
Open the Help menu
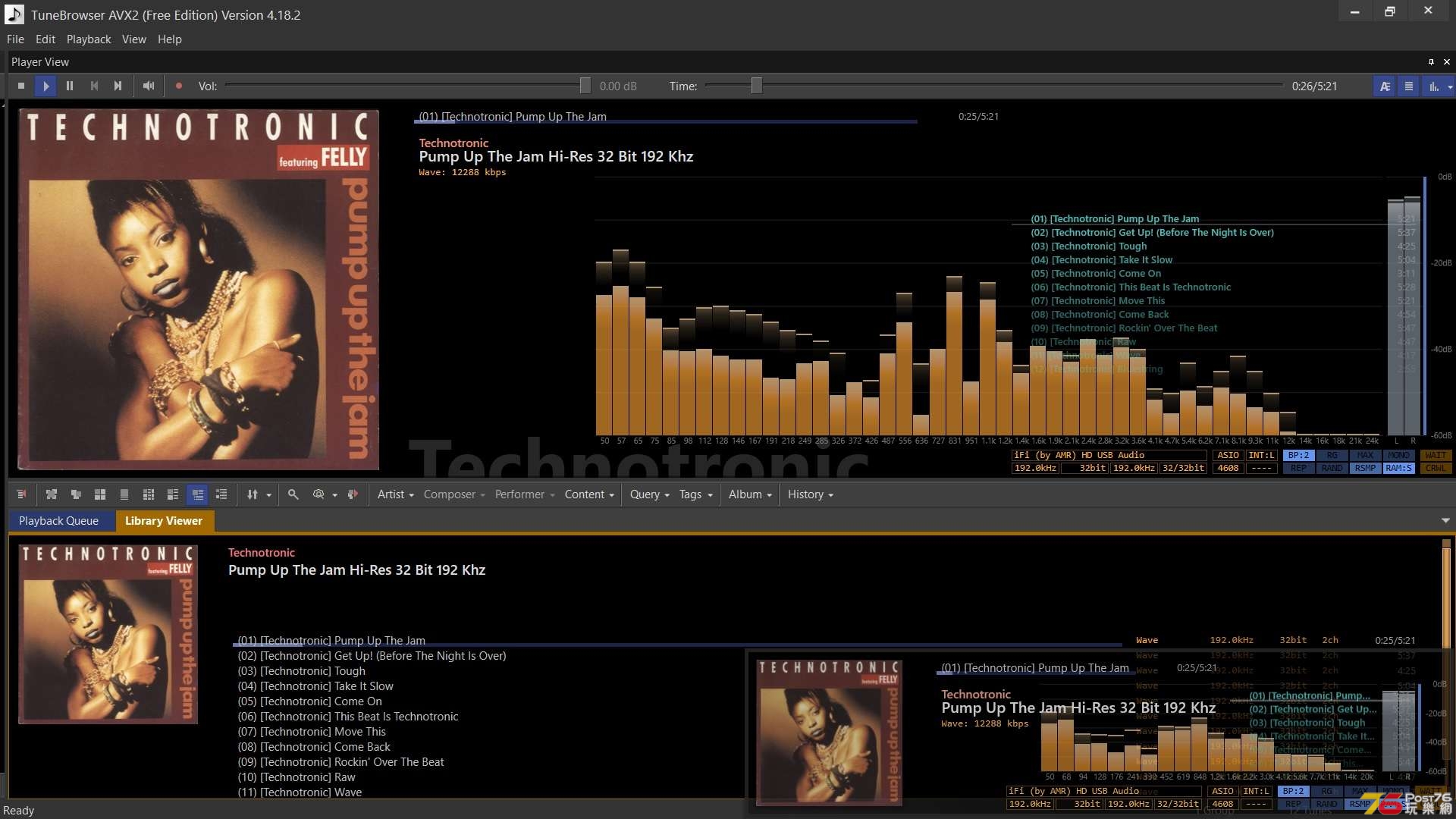click(170, 39)
